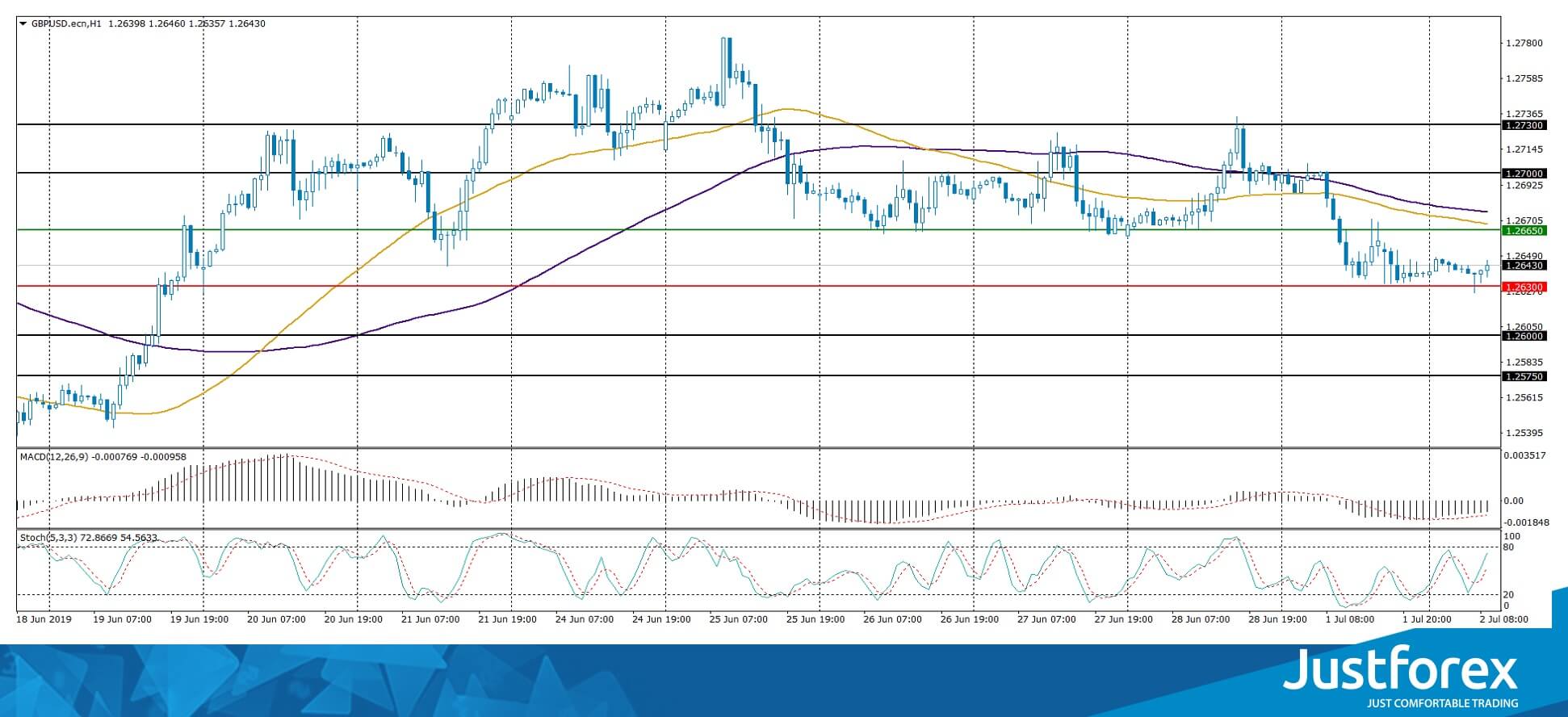Click the gray 1.26430 current price tag
Image resolution: width=1568 pixels, height=717 pixels.
1524,265
